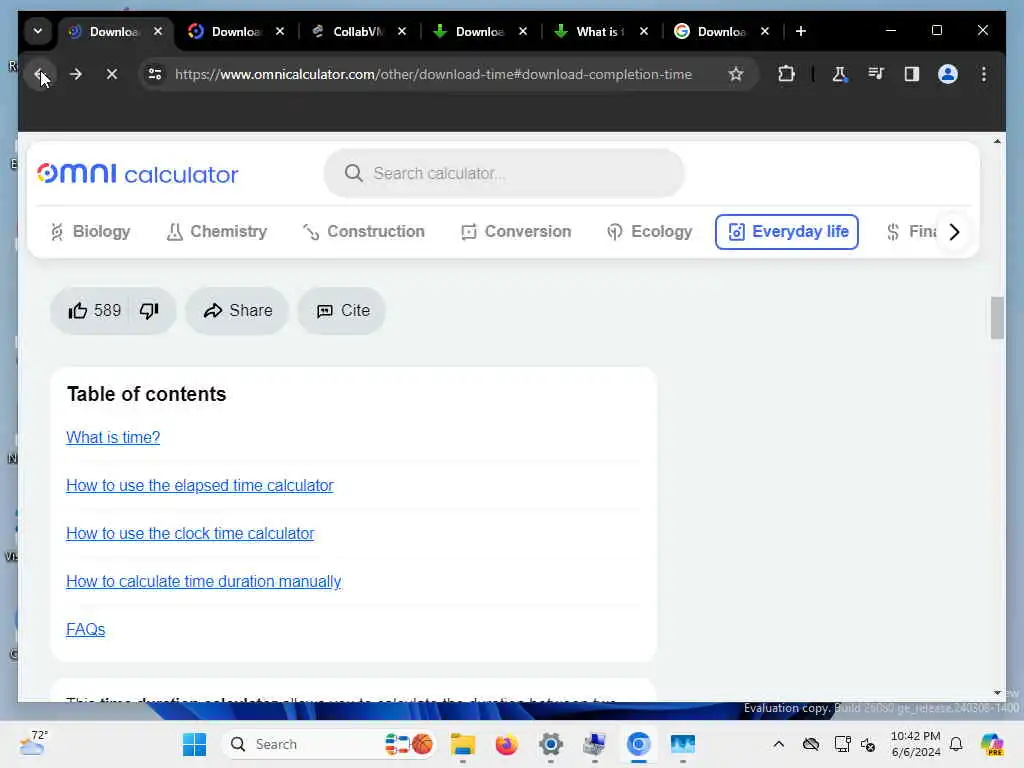The width and height of the screenshot is (1024, 768).
Task: Stop the page from loading
Action: pyautogui.click(x=112, y=74)
